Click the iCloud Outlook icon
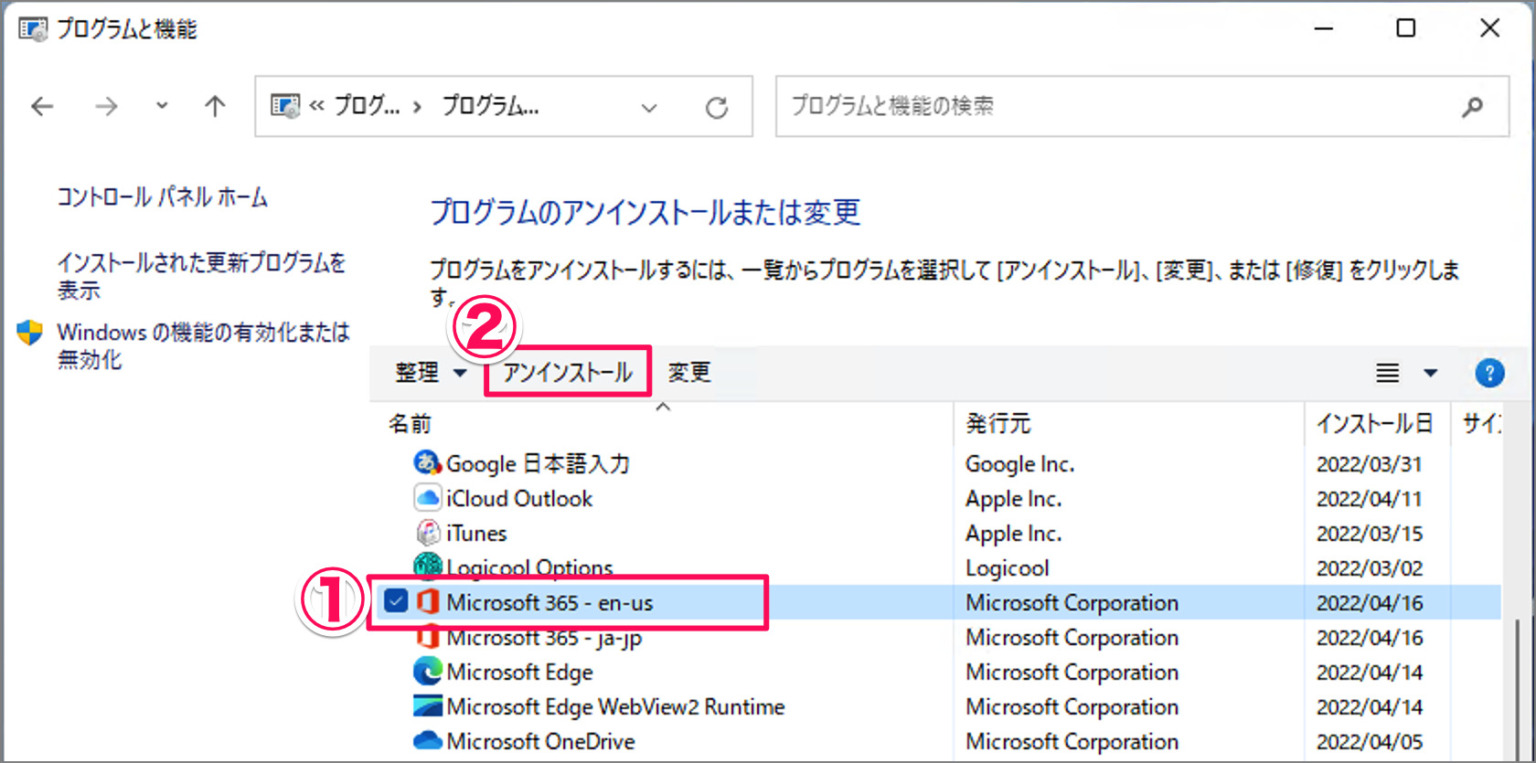Screen dimensions: 1536x763 coord(428,498)
